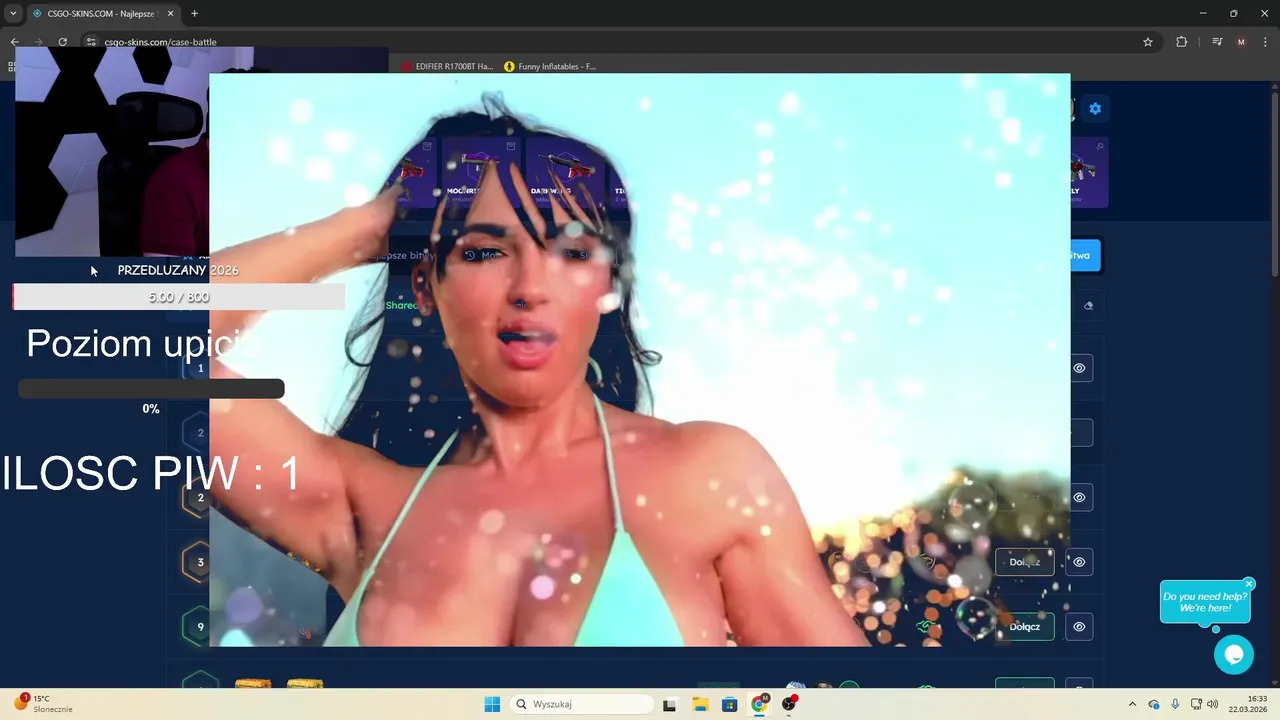Open the OBS icon in taskbar
The height and width of the screenshot is (720, 1280).
tap(790, 704)
